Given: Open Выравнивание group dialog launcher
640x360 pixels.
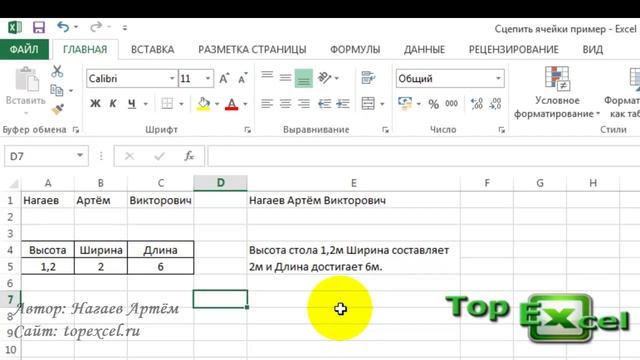Looking at the screenshot, I should click(385, 130).
